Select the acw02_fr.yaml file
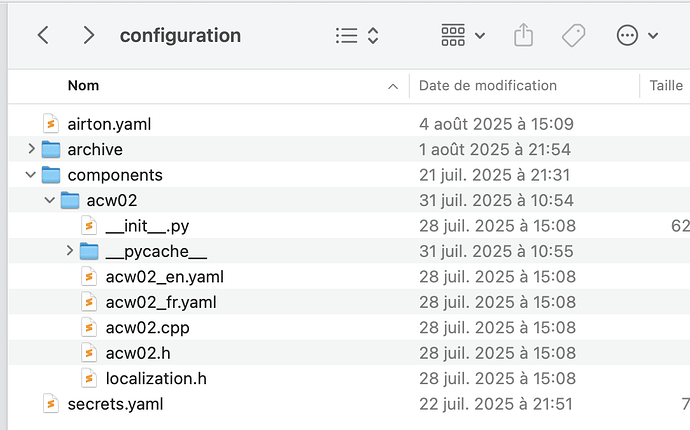 160,302
